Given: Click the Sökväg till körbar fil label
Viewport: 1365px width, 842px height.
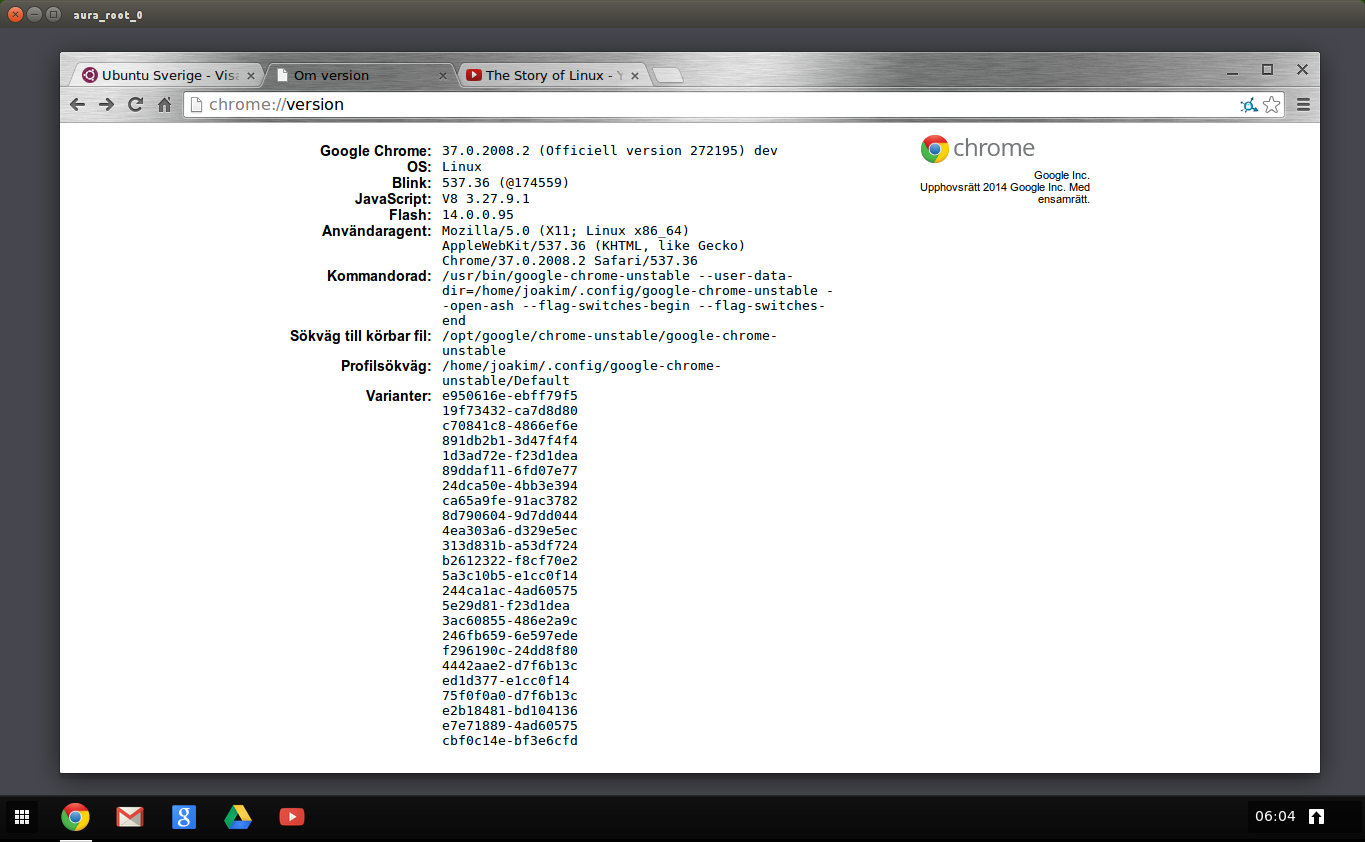Looking at the screenshot, I should click(361, 336).
